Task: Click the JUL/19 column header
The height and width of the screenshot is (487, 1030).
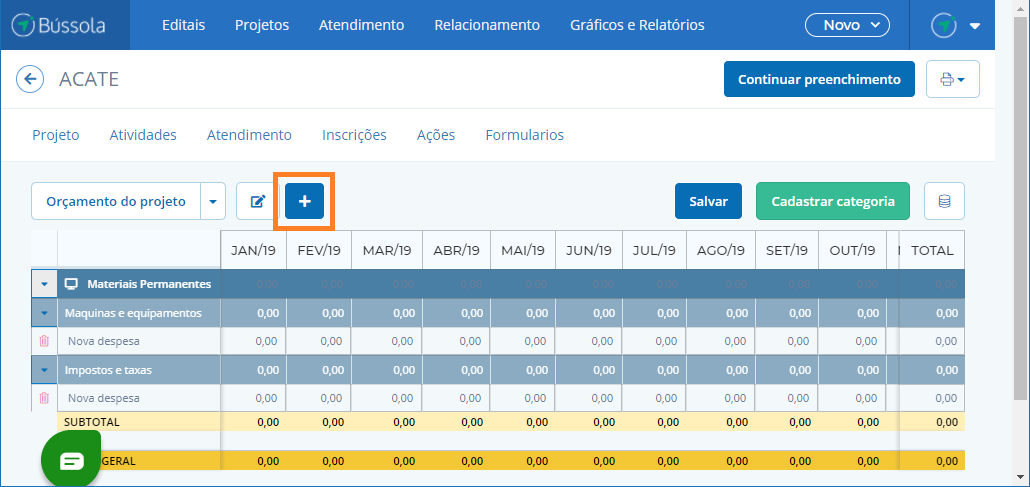Action: pos(654,250)
